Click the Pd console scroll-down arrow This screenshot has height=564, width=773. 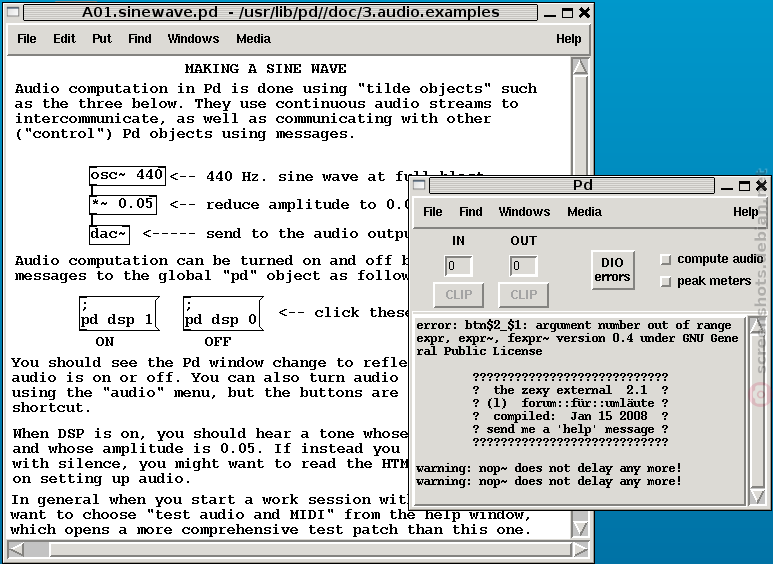coord(757,496)
